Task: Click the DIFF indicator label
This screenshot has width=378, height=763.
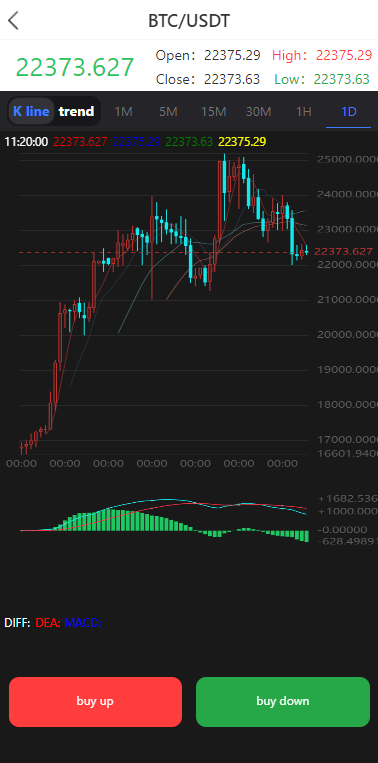Action: [x=18, y=622]
